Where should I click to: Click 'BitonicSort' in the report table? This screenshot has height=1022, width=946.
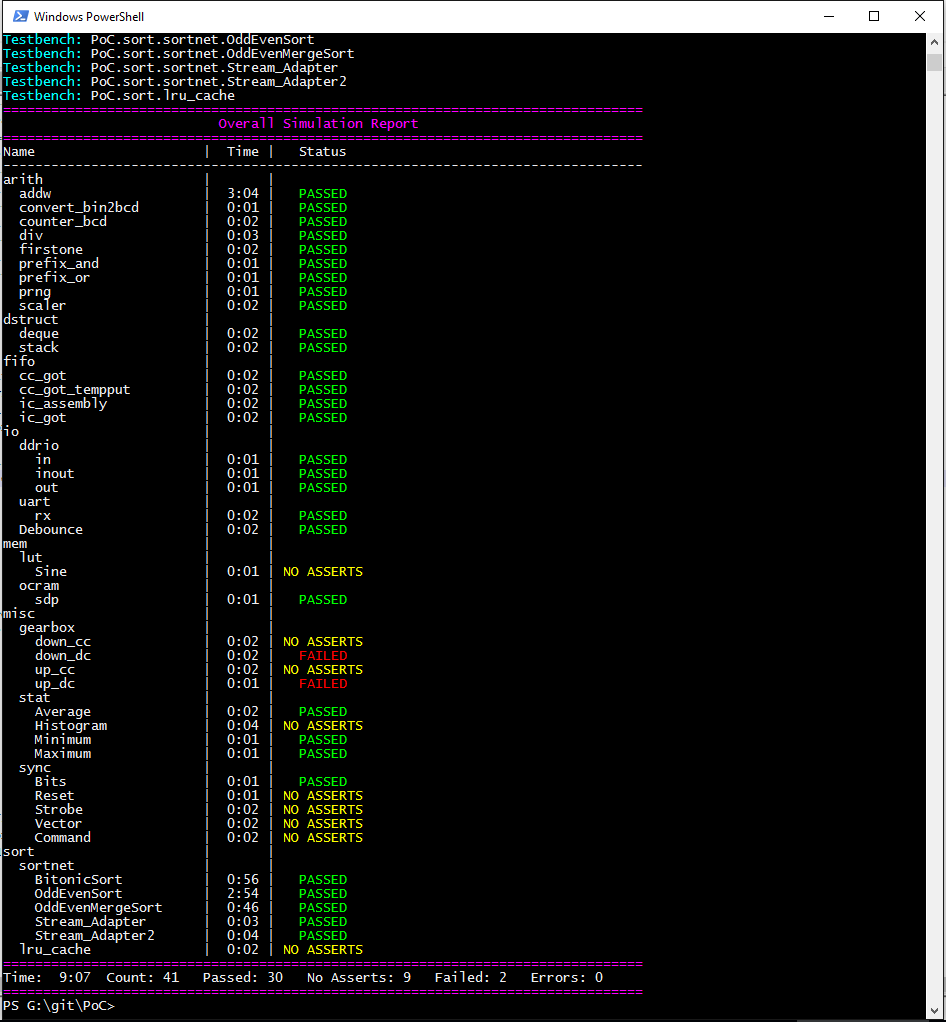(78, 880)
